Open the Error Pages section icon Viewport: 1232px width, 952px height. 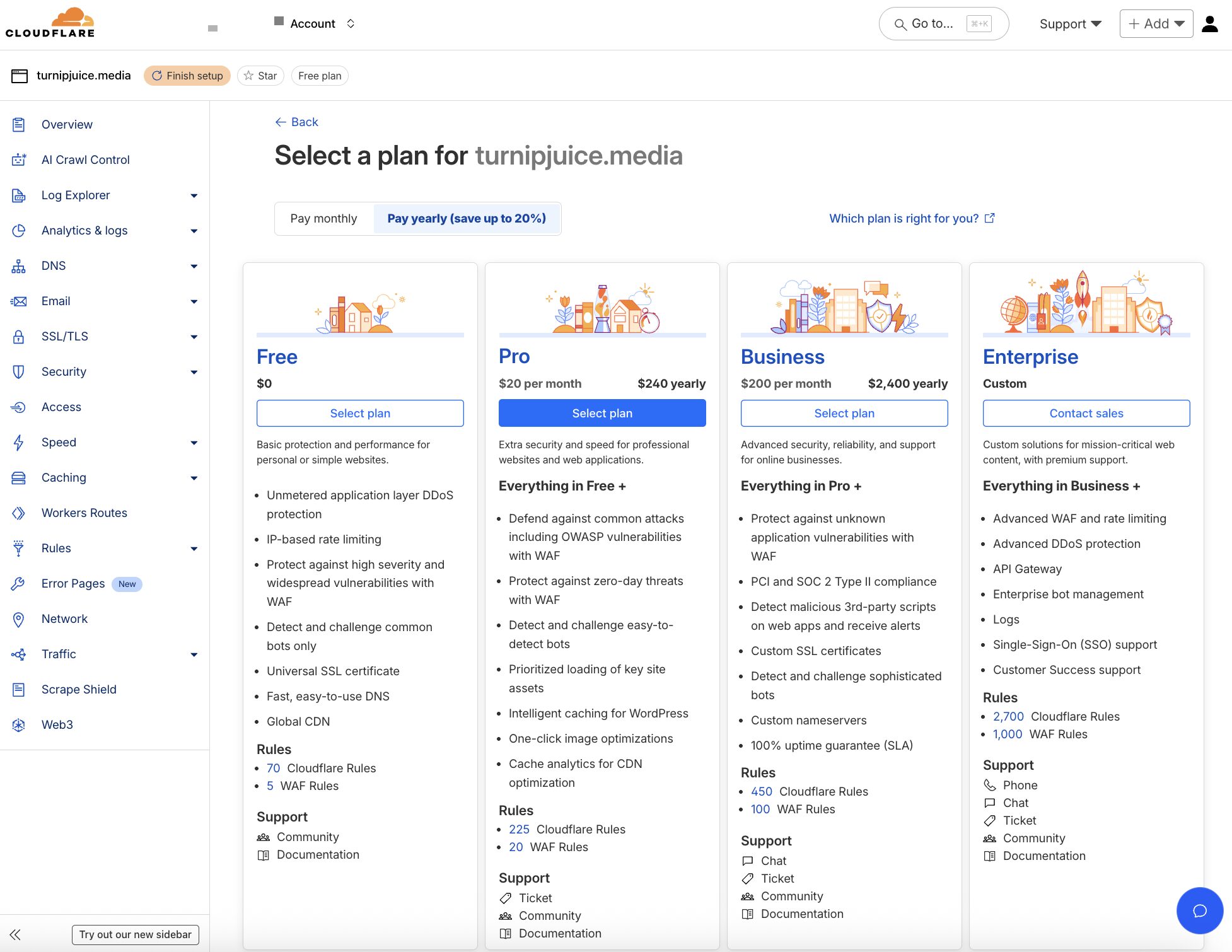pyautogui.click(x=19, y=583)
